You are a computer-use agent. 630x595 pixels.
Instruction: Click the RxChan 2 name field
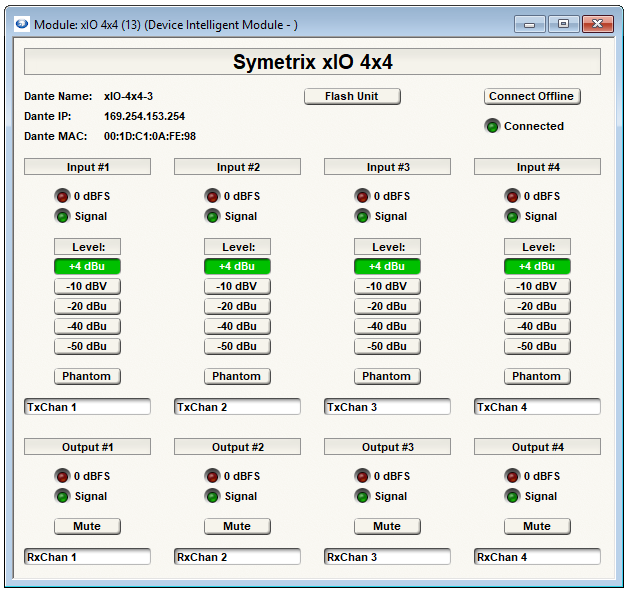coord(237,557)
